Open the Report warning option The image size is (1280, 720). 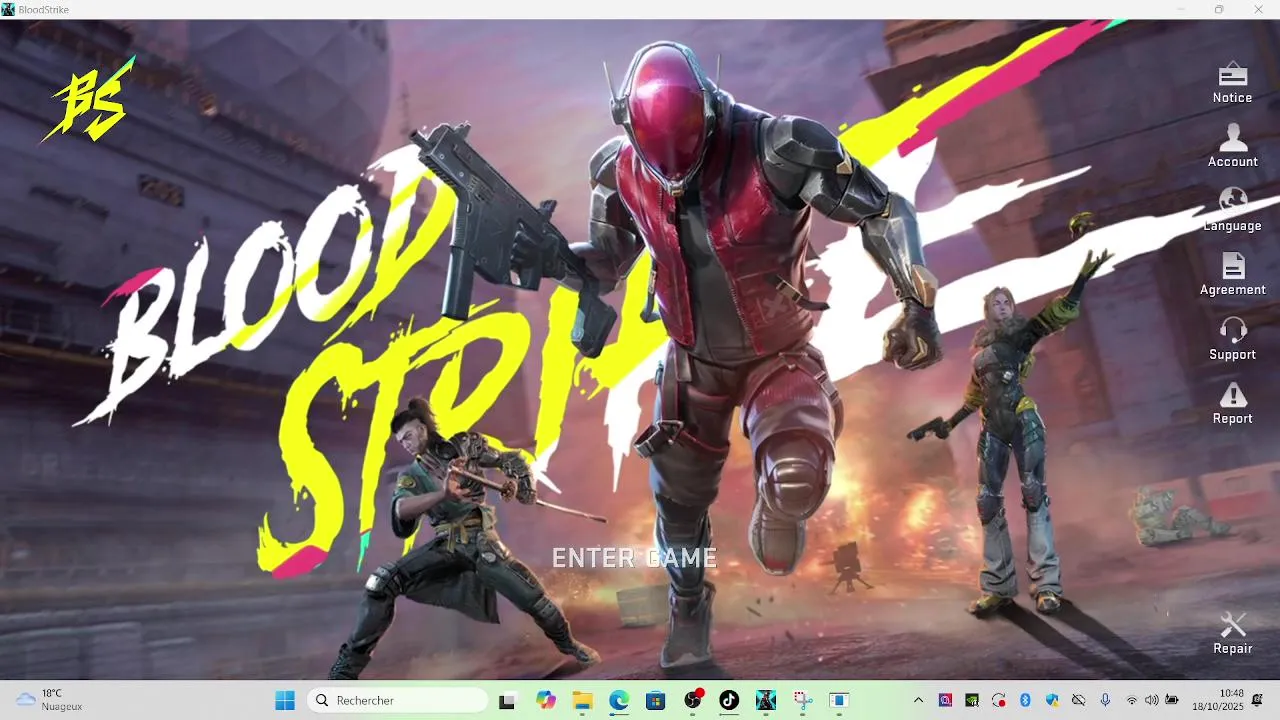pyautogui.click(x=1232, y=404)
